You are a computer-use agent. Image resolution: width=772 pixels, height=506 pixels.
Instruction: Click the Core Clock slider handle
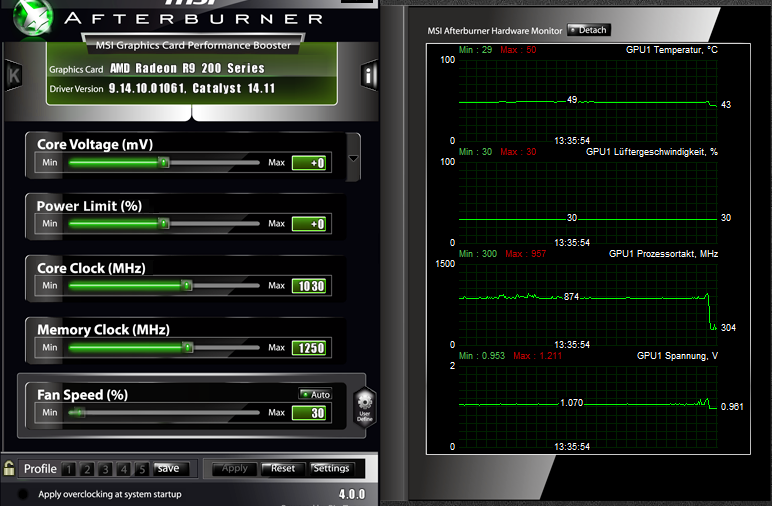tap(187, 285)
